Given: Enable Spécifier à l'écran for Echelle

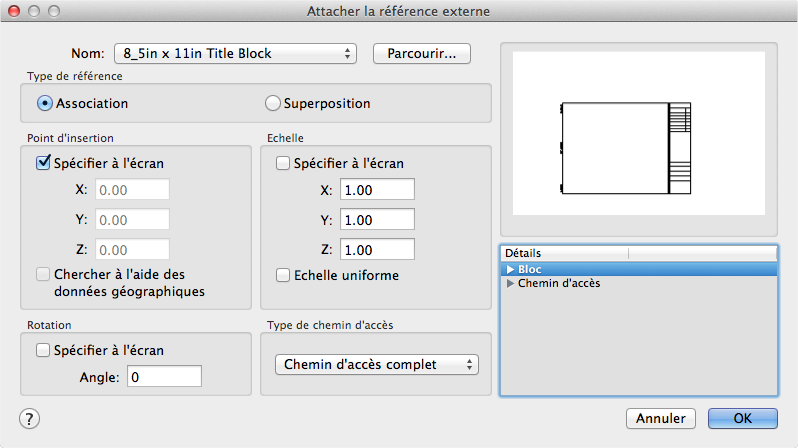Looking at the screenshot, I should (283, 163).
